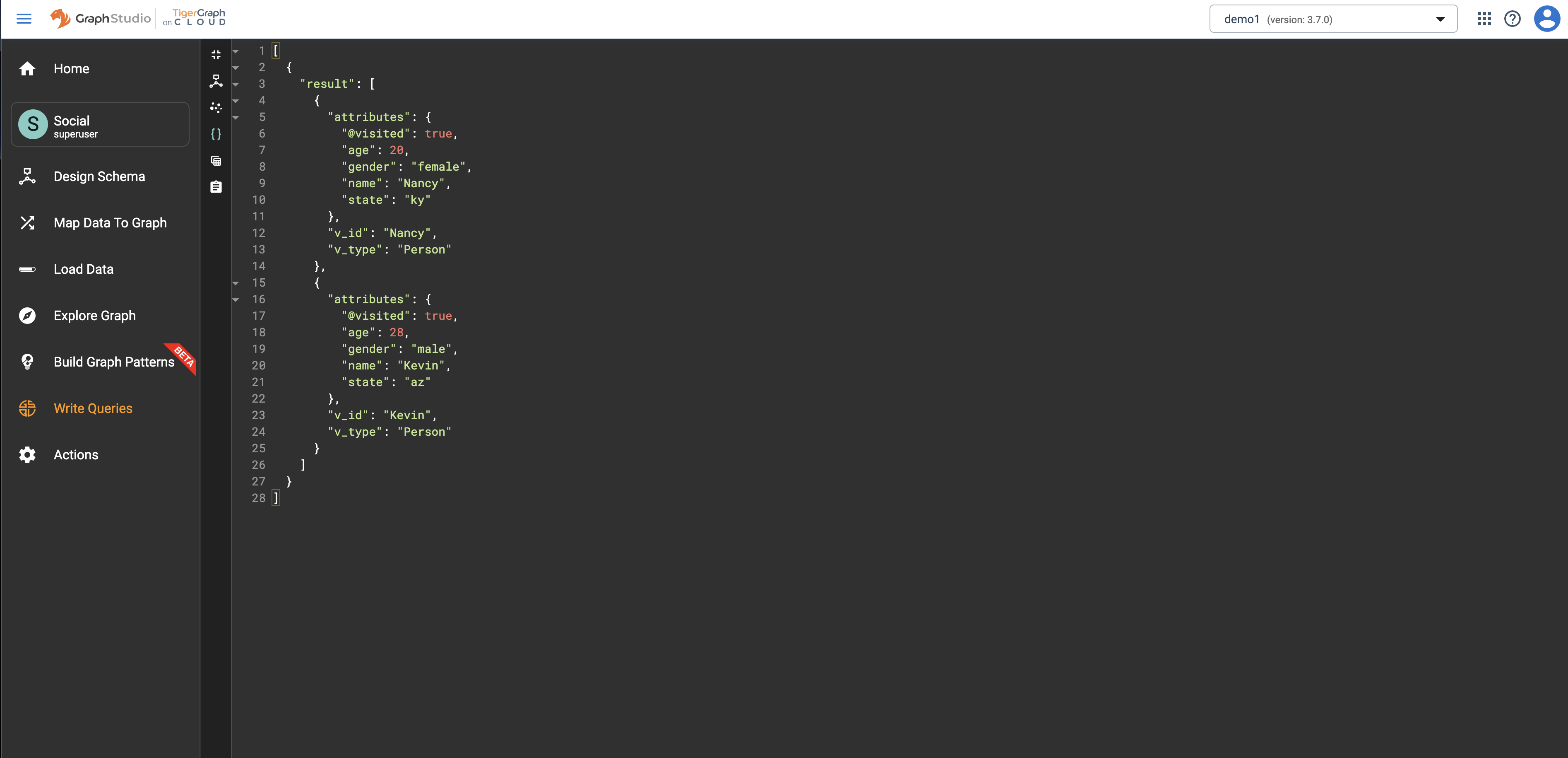
Task: Open the apps grid in the top bar
Action: [1485, 18]
